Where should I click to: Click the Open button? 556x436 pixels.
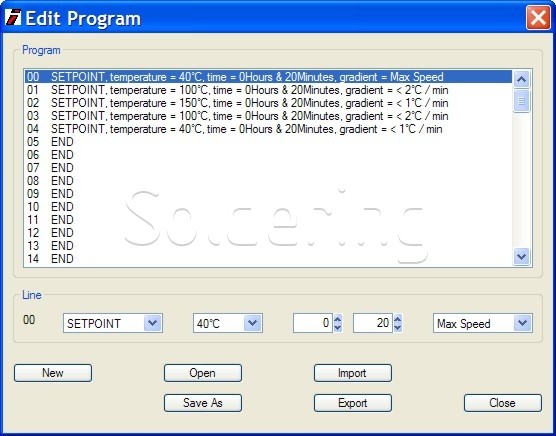[x=203, y=373]
